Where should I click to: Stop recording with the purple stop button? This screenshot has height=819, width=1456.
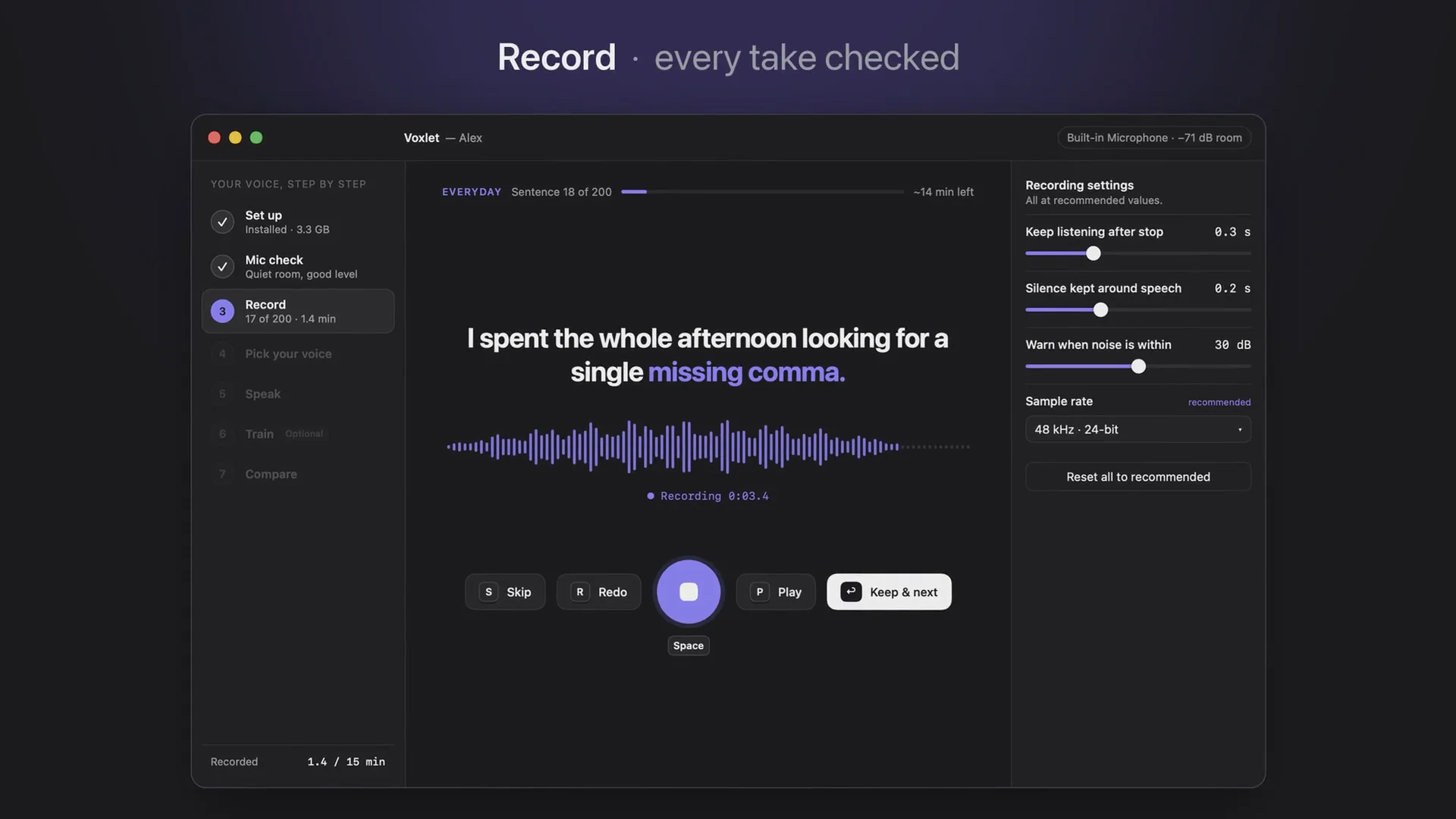(x=688, y=591)
